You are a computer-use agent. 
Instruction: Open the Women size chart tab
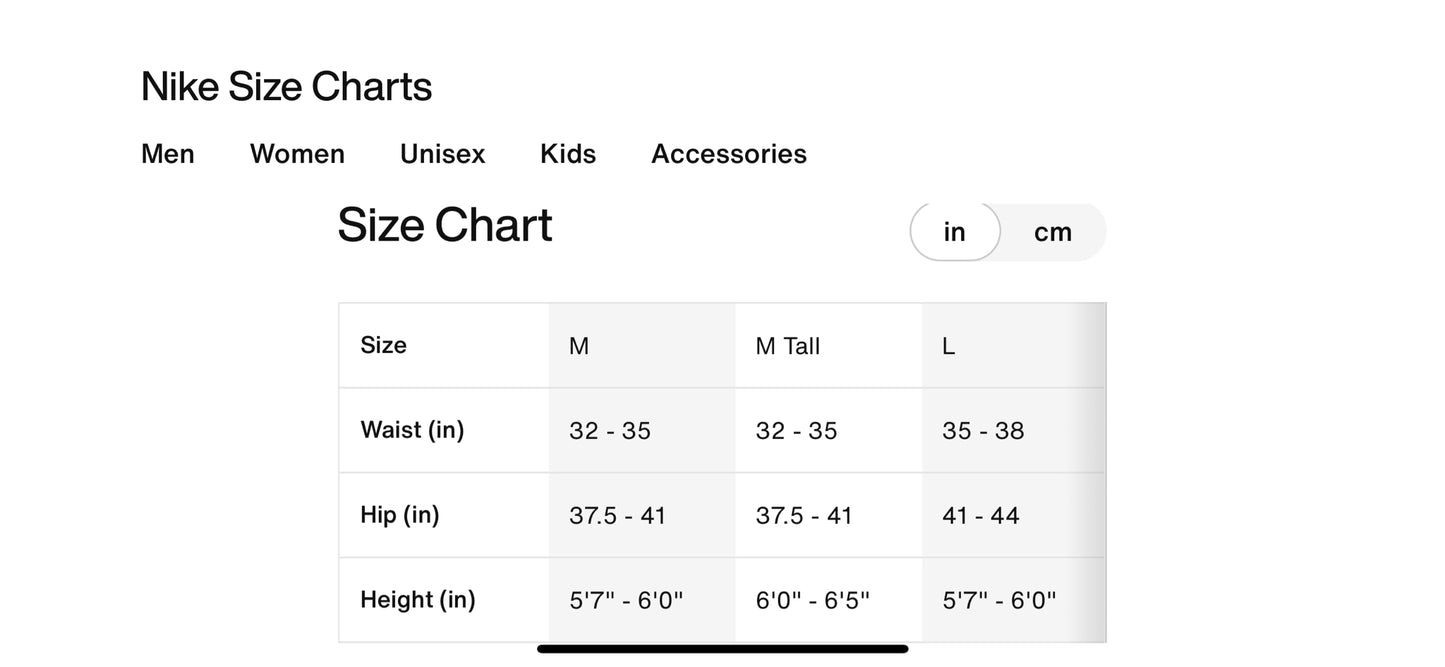[297, 154]
